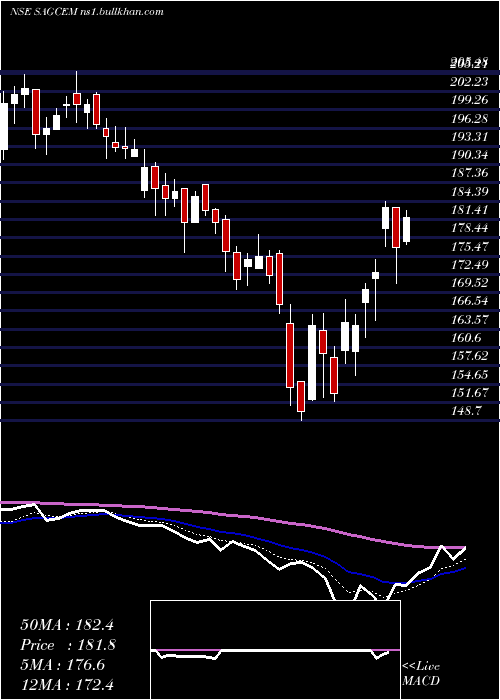
Task: Click the 166.54 price axis label
Action: [469, 301]
